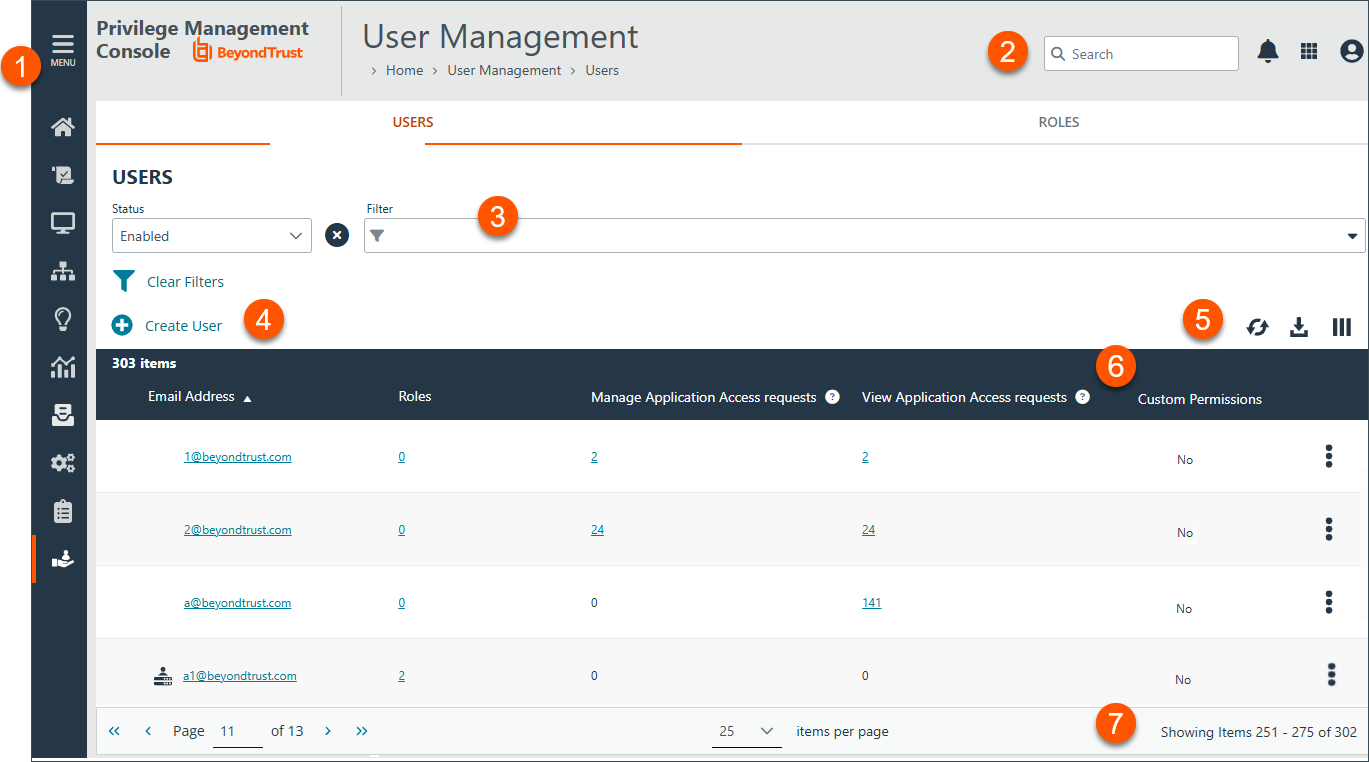Click View requests count 141
The image size is (1369, 762).
(x=871, y=603)
